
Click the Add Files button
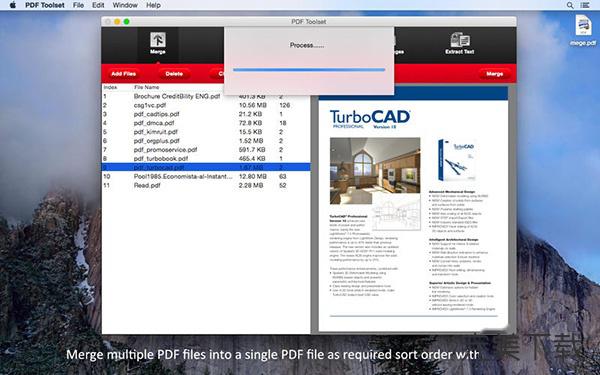[x=124, y=73]
